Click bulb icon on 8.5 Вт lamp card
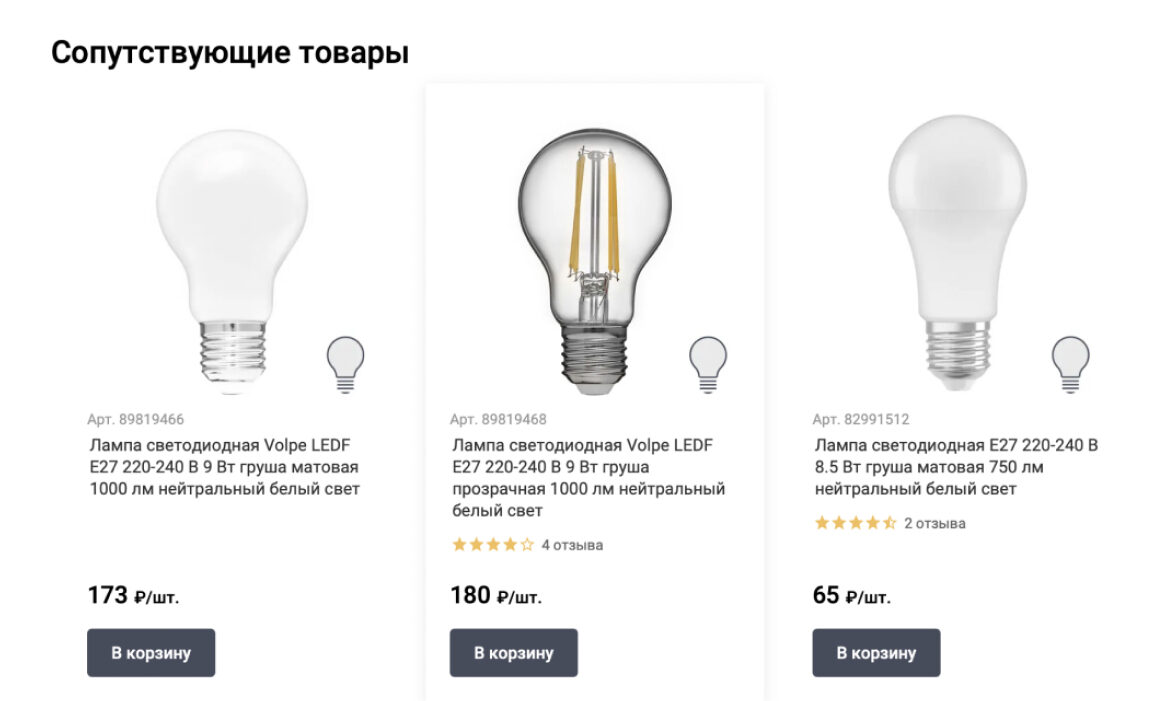Image resolution: width=1150 pixels, height=701 pixels. (x=1069, y=363)
